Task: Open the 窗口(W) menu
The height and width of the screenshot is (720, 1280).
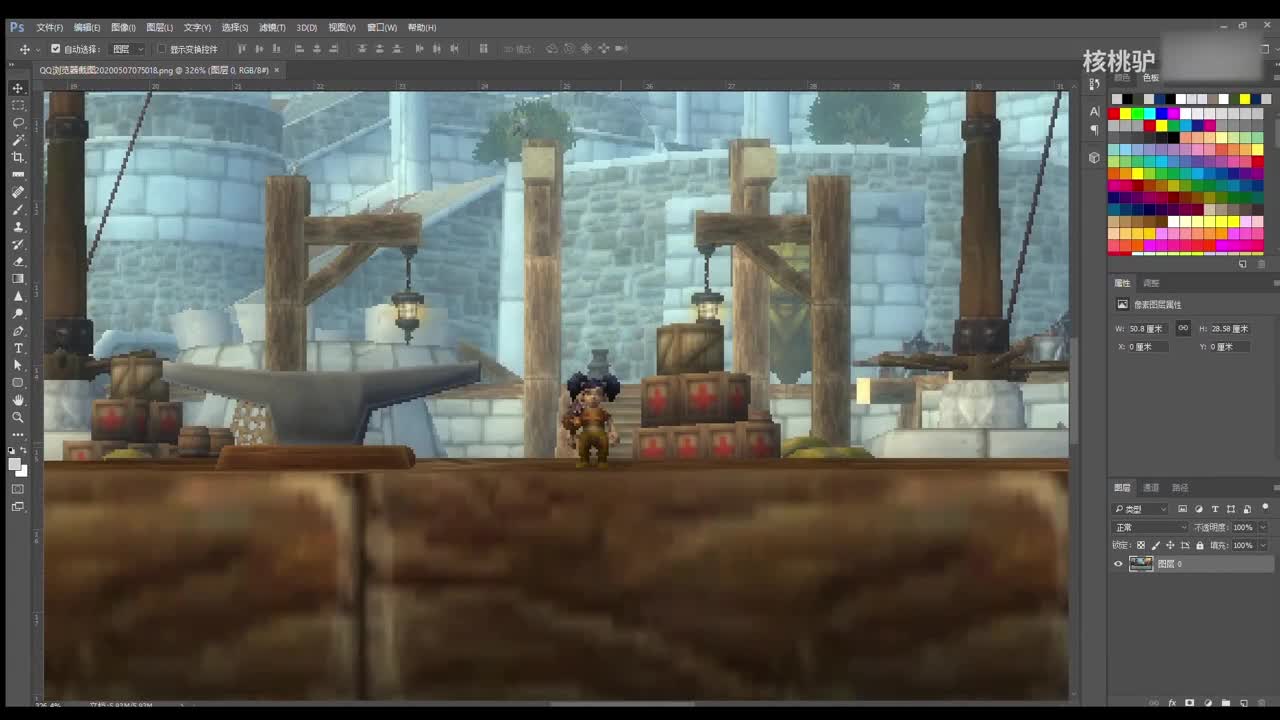Action: click(382, 27)
